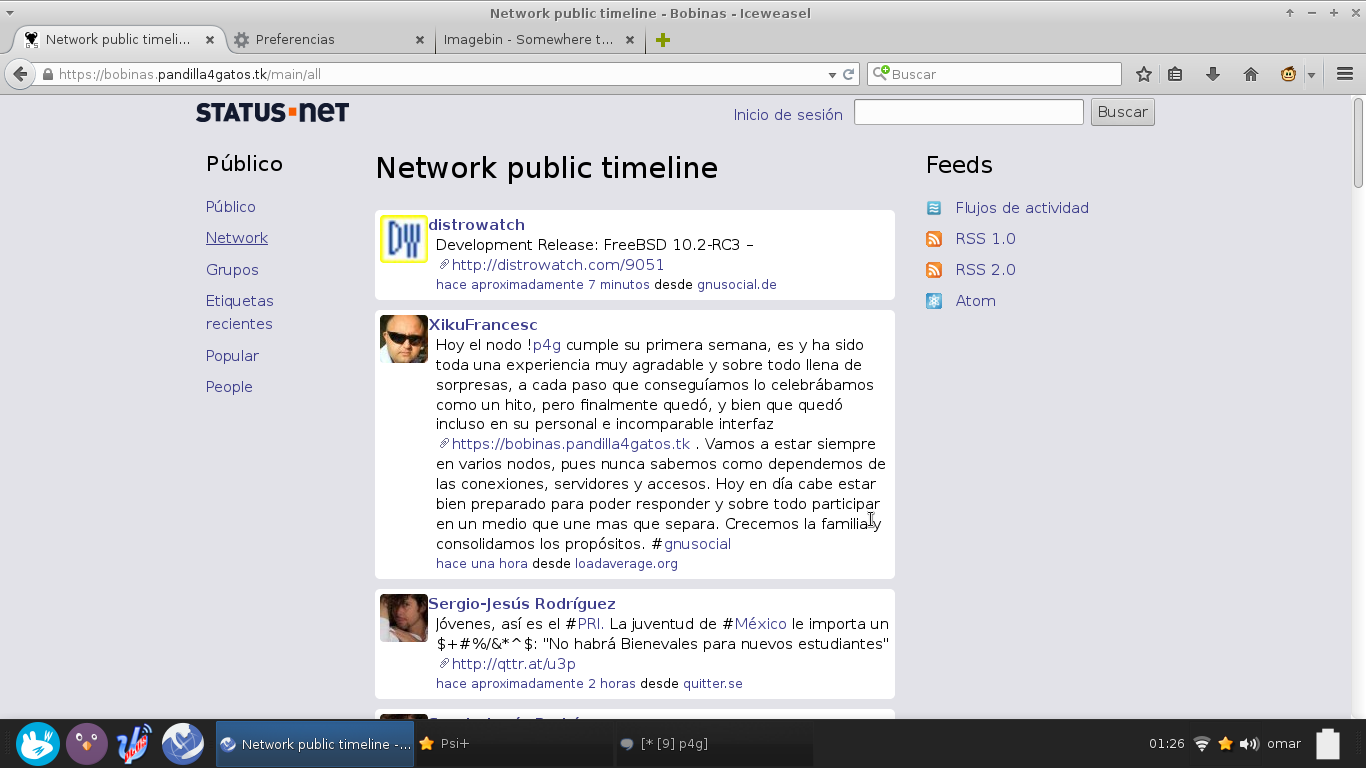1366x768 pixels.
Task: Open the !p4g group link
Action: (546, 345)
